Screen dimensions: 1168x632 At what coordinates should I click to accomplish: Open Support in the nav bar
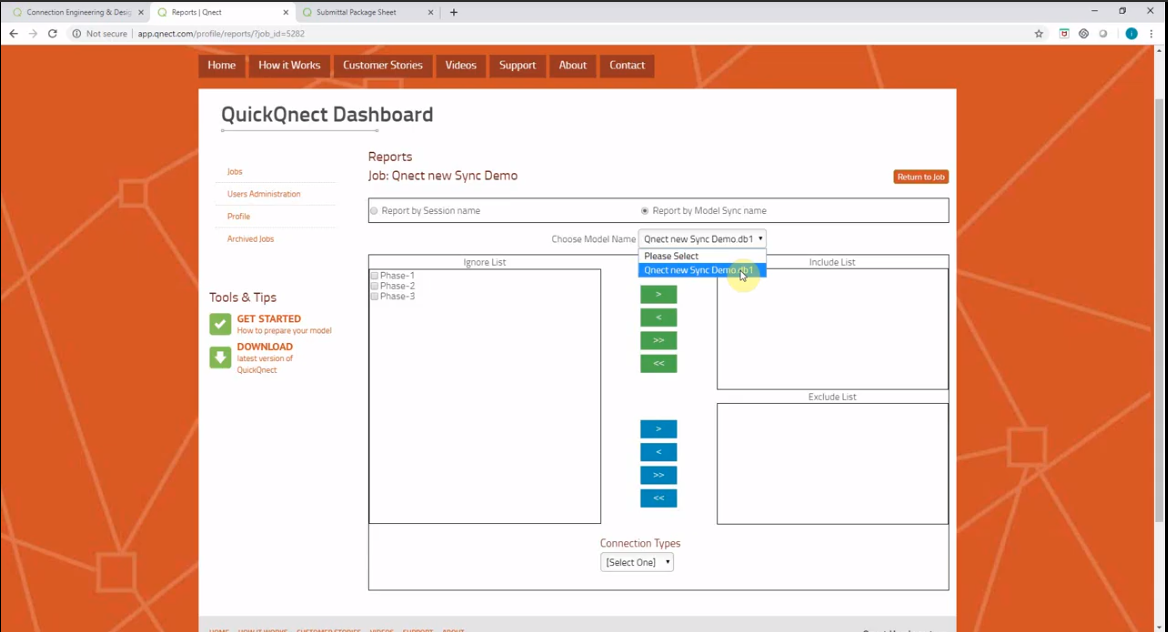point(518,66)
